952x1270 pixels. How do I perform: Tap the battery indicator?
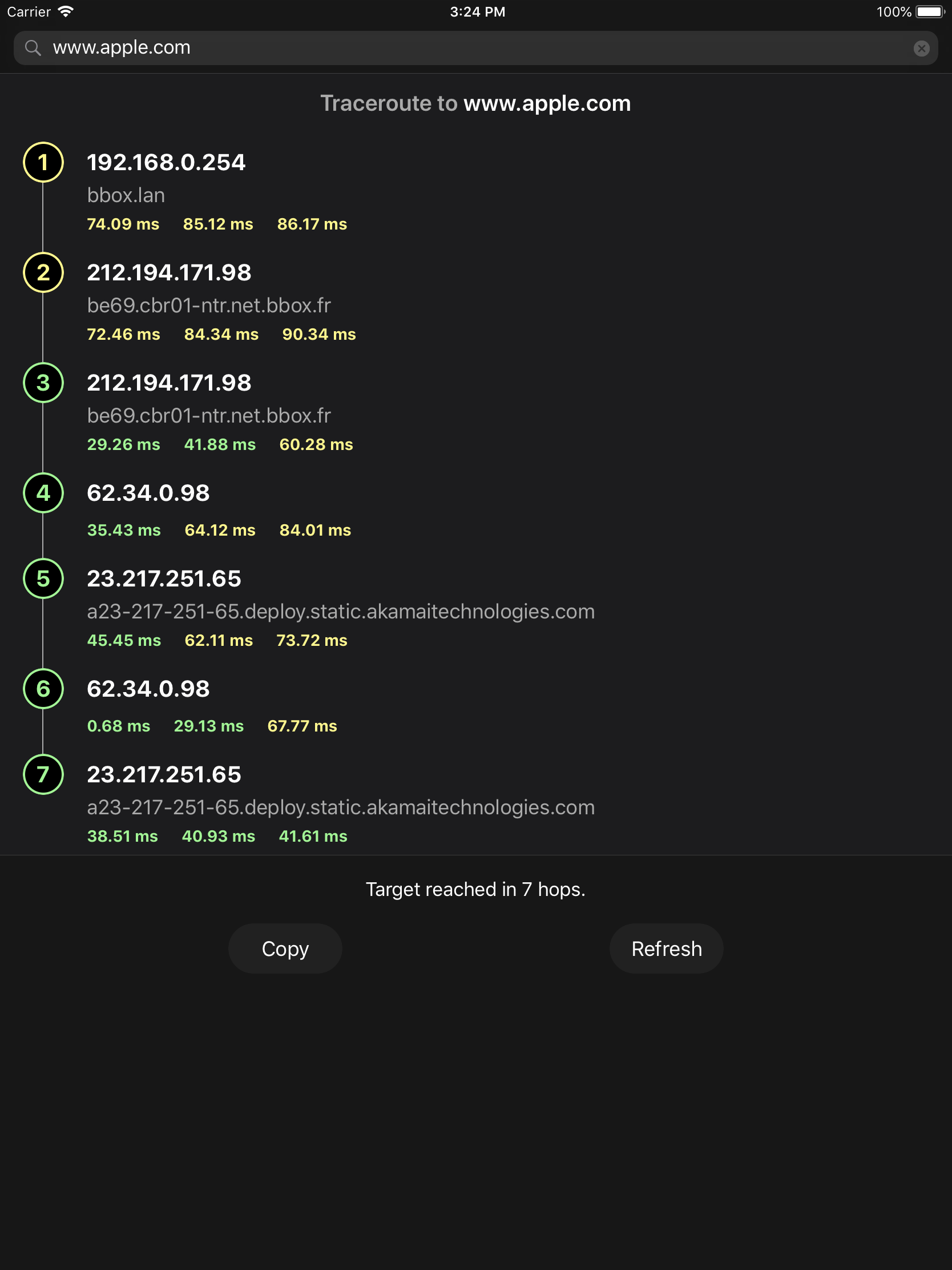pyautogui.click(x=930, y=11)
